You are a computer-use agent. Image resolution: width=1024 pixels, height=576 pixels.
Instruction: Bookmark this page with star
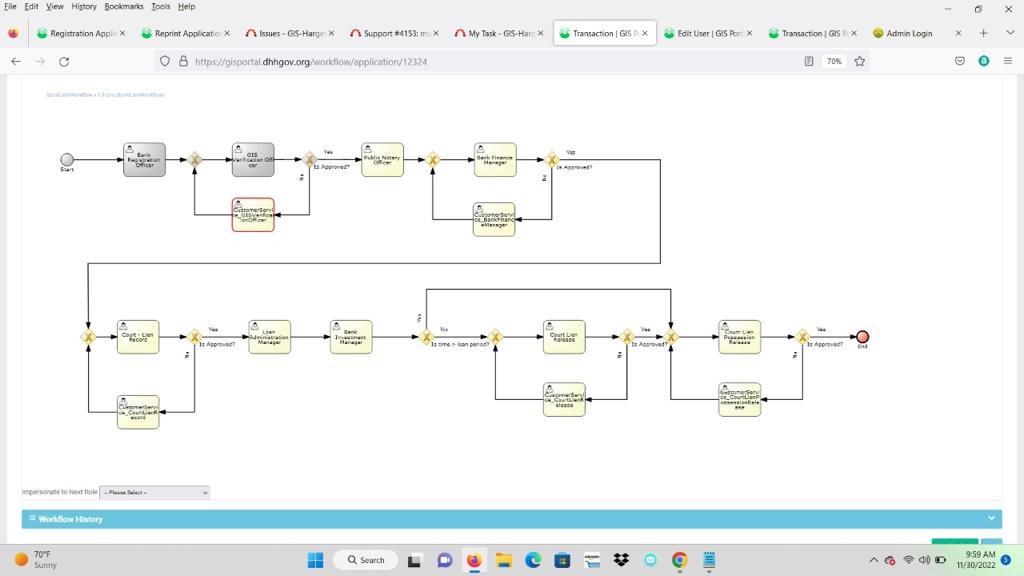tap(859, 61)
